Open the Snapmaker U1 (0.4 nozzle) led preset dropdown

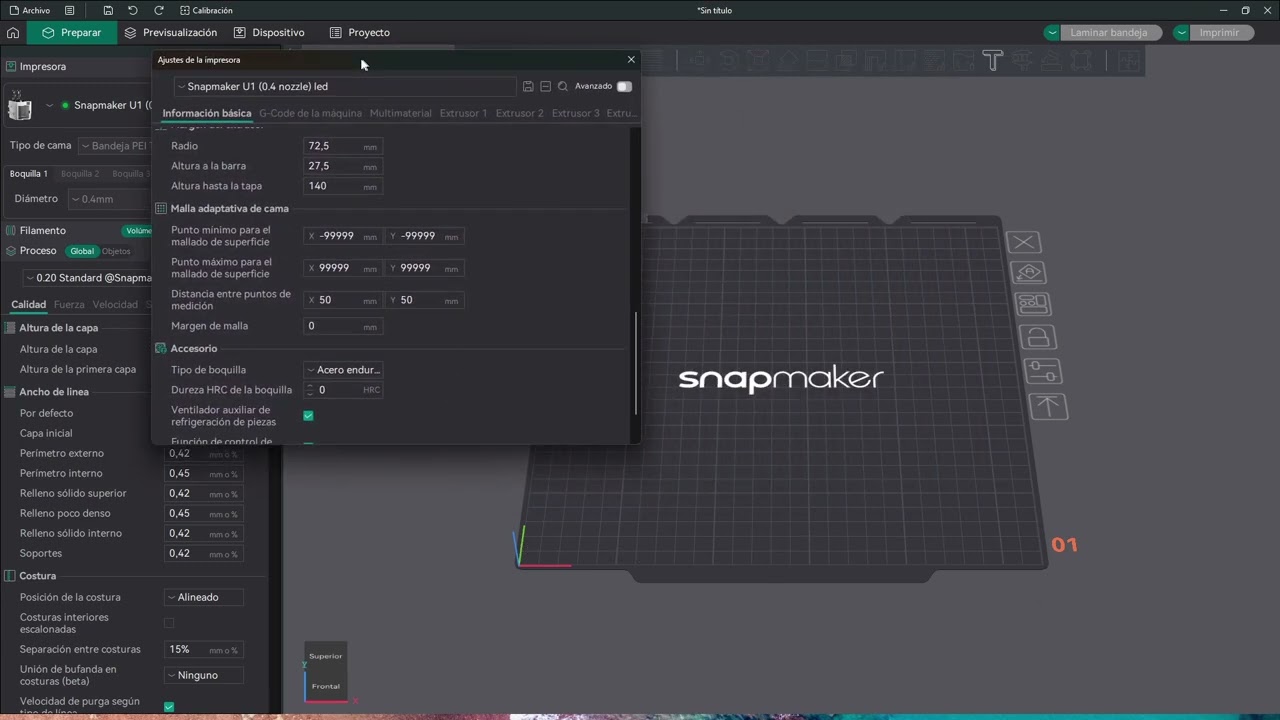(x=345, y=86)
